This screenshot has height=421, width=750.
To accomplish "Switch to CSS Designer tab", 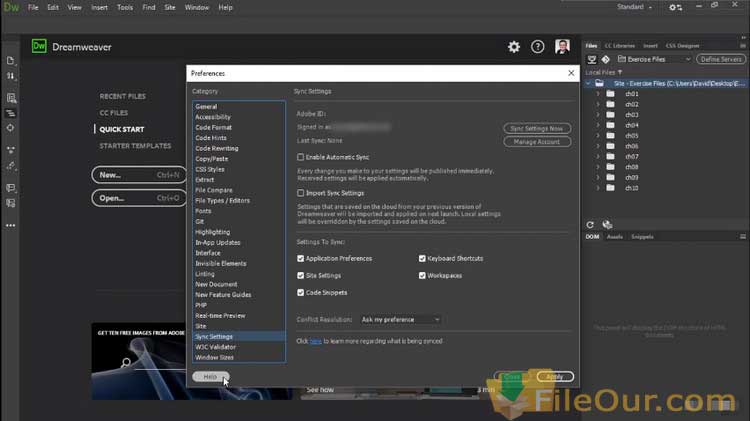I will (x=683, y=46).
